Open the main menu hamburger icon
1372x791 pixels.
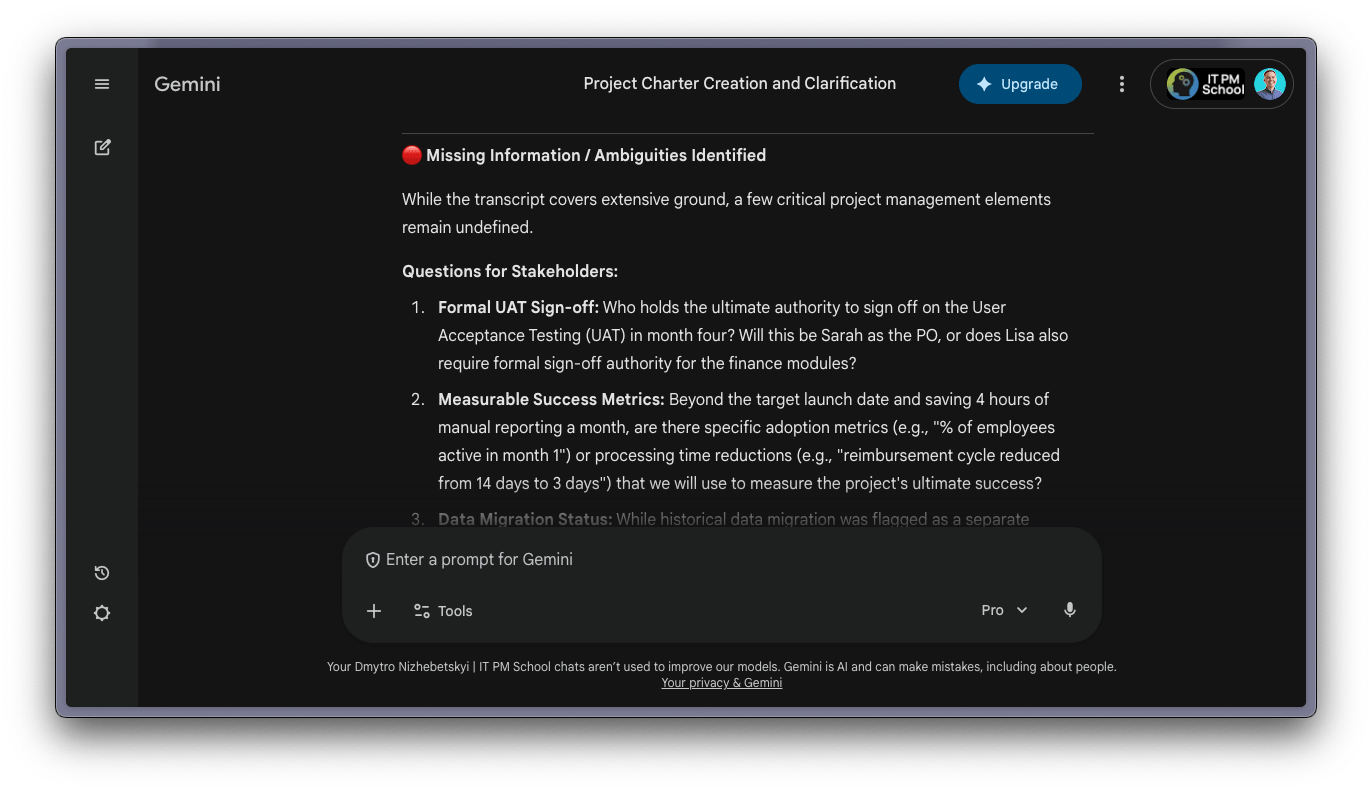(102, 84)
